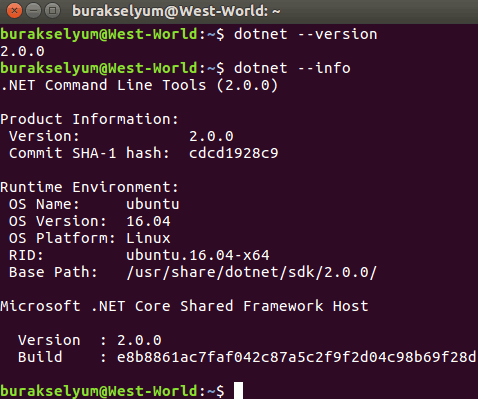Viewport: 478px width, 399px height.
Task: Click the OS Version value '16.04'
Action: point(148,221)
